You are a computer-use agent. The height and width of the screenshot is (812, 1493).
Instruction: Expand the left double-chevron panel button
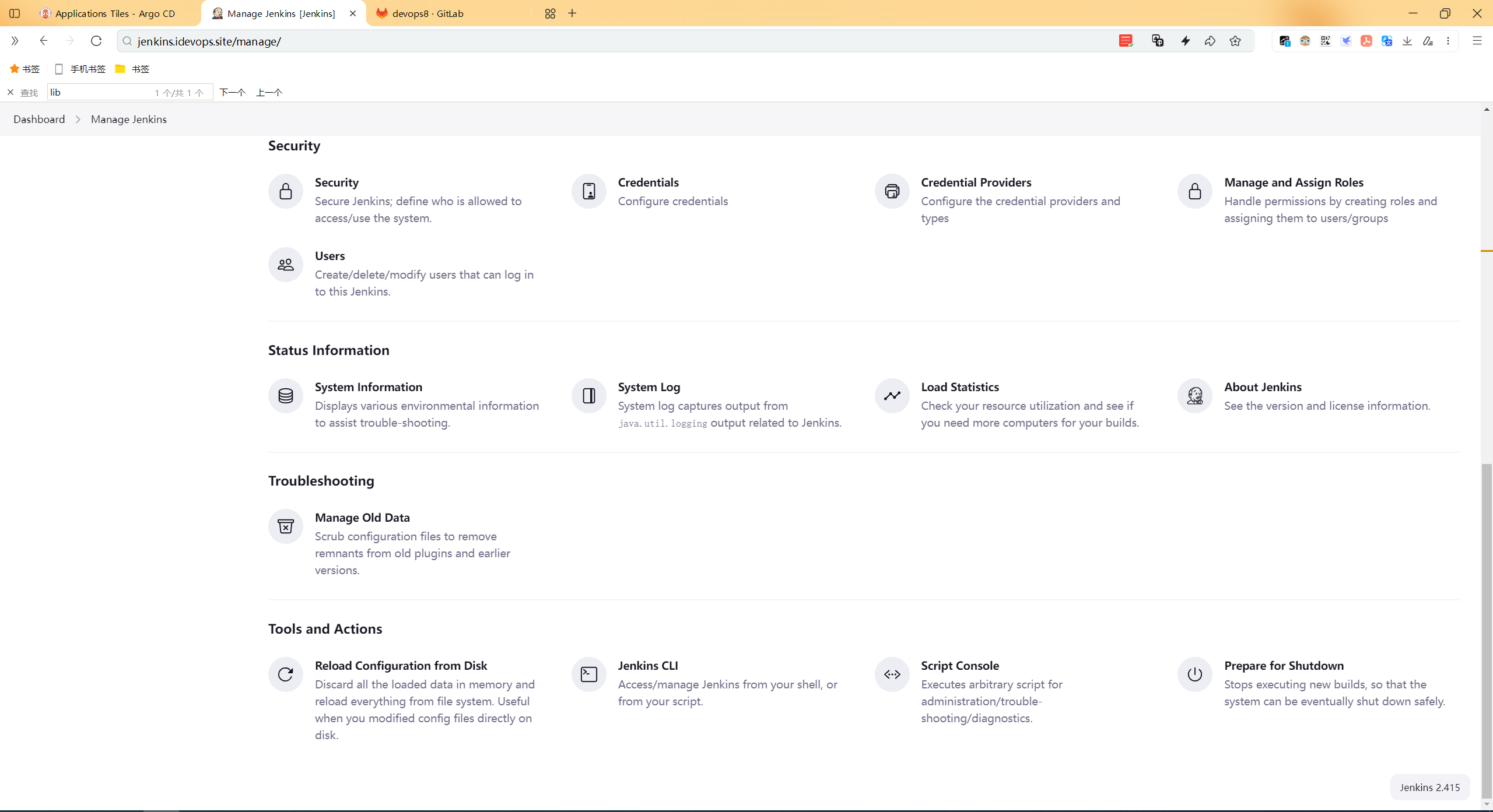tap(15, 41)
